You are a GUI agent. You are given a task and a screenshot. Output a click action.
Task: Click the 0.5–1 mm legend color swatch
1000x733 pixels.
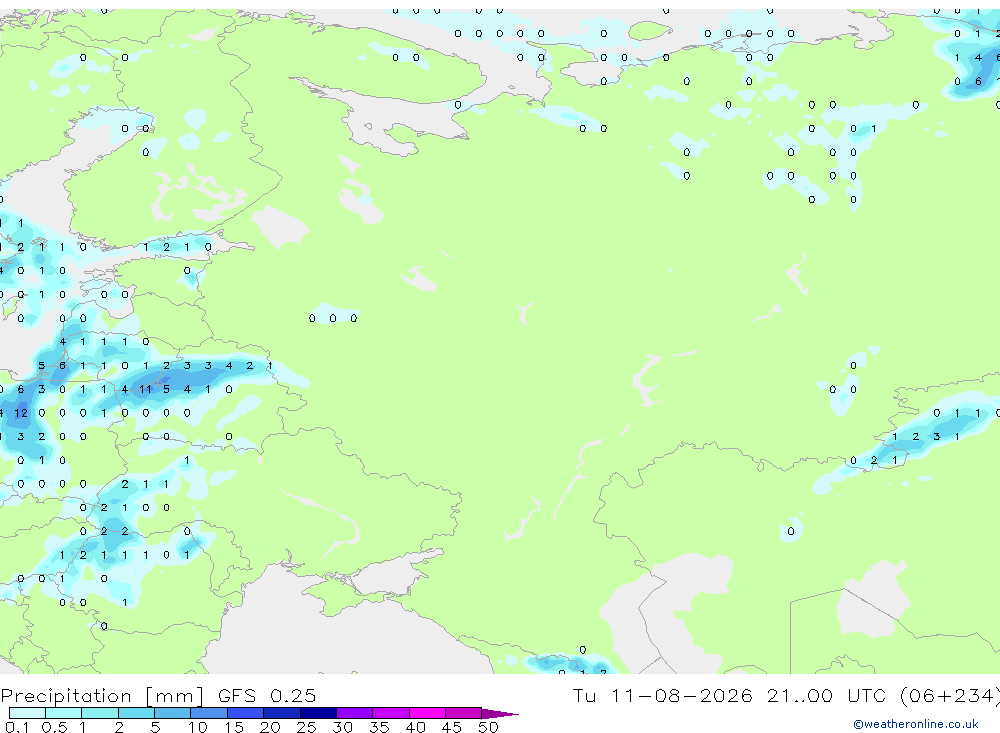coord(64,713)
